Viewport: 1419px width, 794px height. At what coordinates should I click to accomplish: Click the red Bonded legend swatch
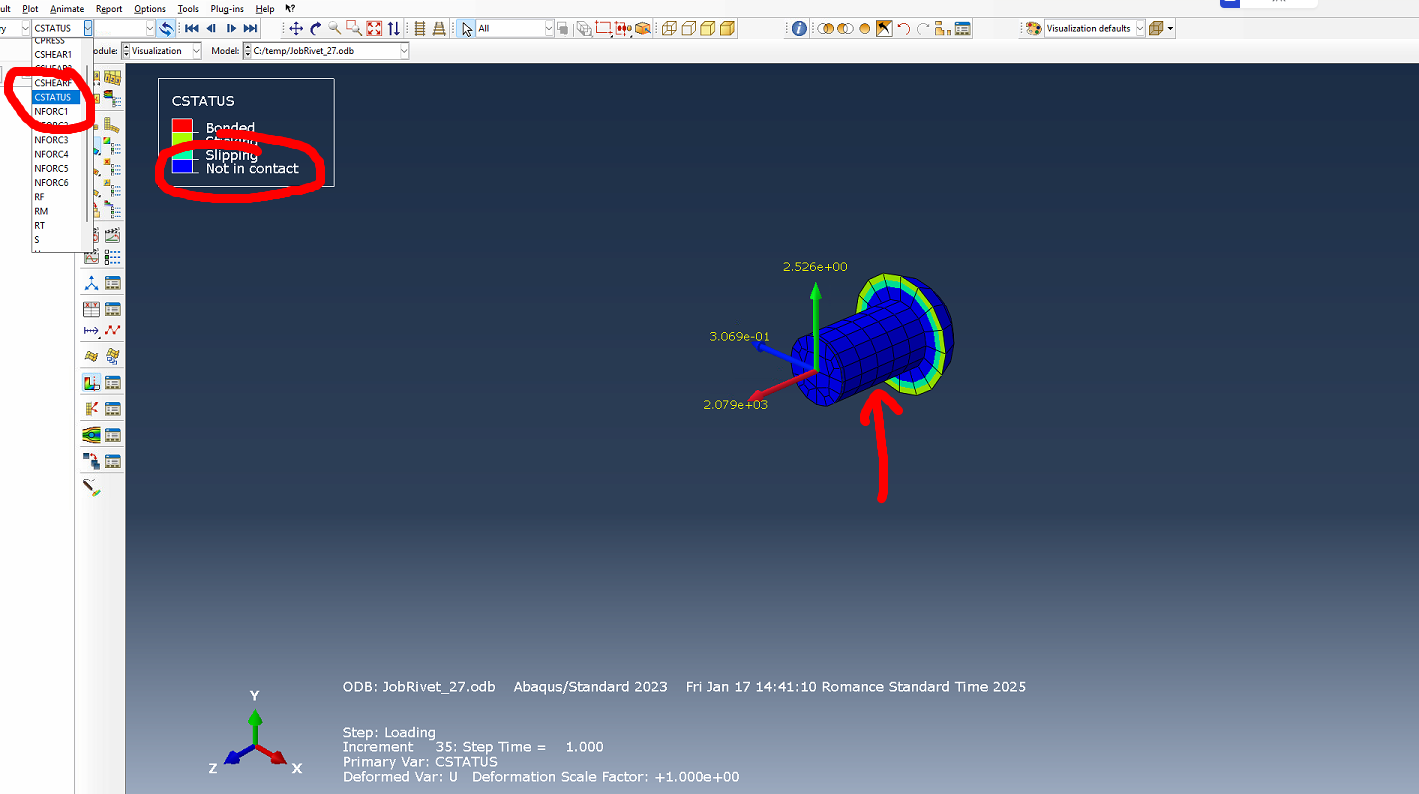[x=182, y=126]
